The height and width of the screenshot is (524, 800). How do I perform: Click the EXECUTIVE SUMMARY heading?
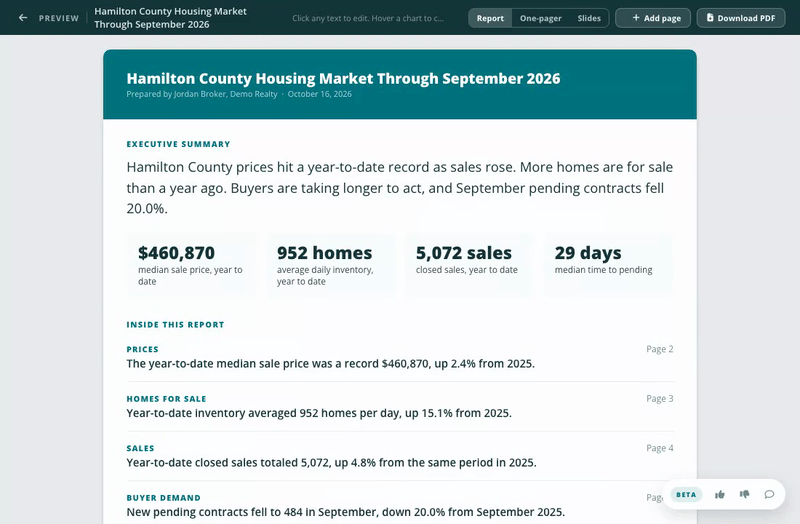pos(179,144)
